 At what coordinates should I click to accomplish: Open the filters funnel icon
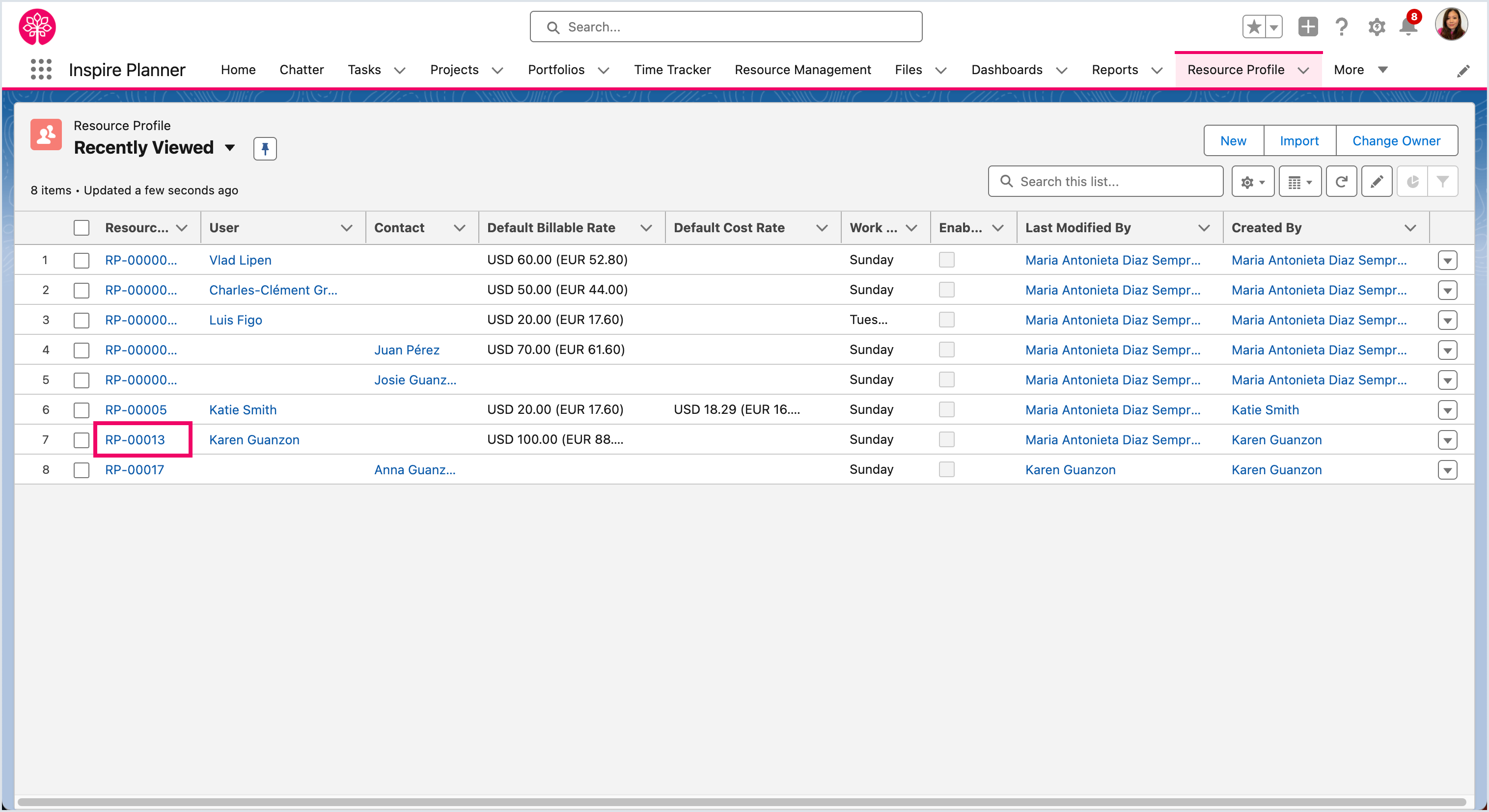click(1443, 182)
